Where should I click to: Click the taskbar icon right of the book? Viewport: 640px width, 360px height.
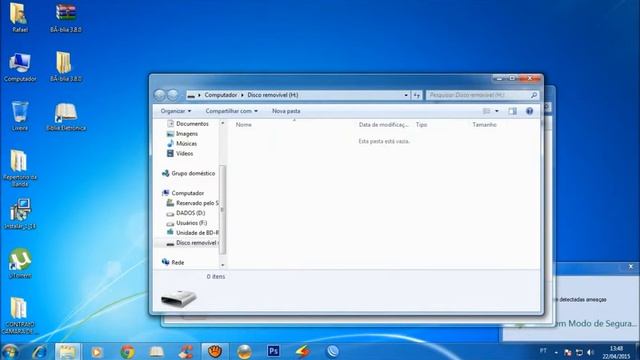click(x=186, y=351)
